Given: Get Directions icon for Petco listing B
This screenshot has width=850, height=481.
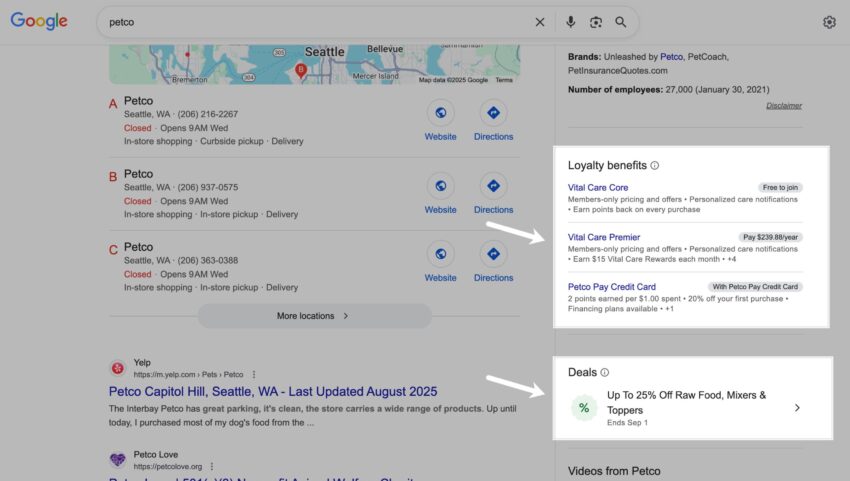Looking at the screenshot, I should point(493,186).
